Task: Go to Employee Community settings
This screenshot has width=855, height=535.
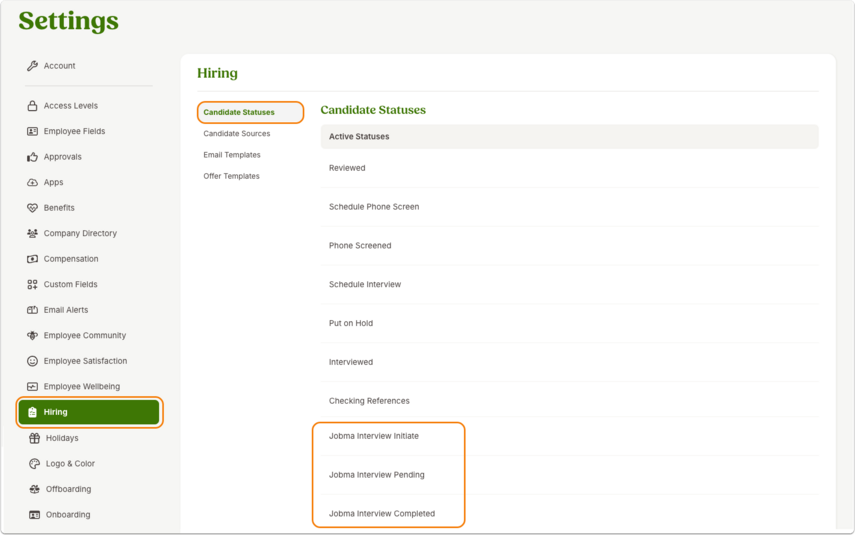Action: [x=85, y=335]
